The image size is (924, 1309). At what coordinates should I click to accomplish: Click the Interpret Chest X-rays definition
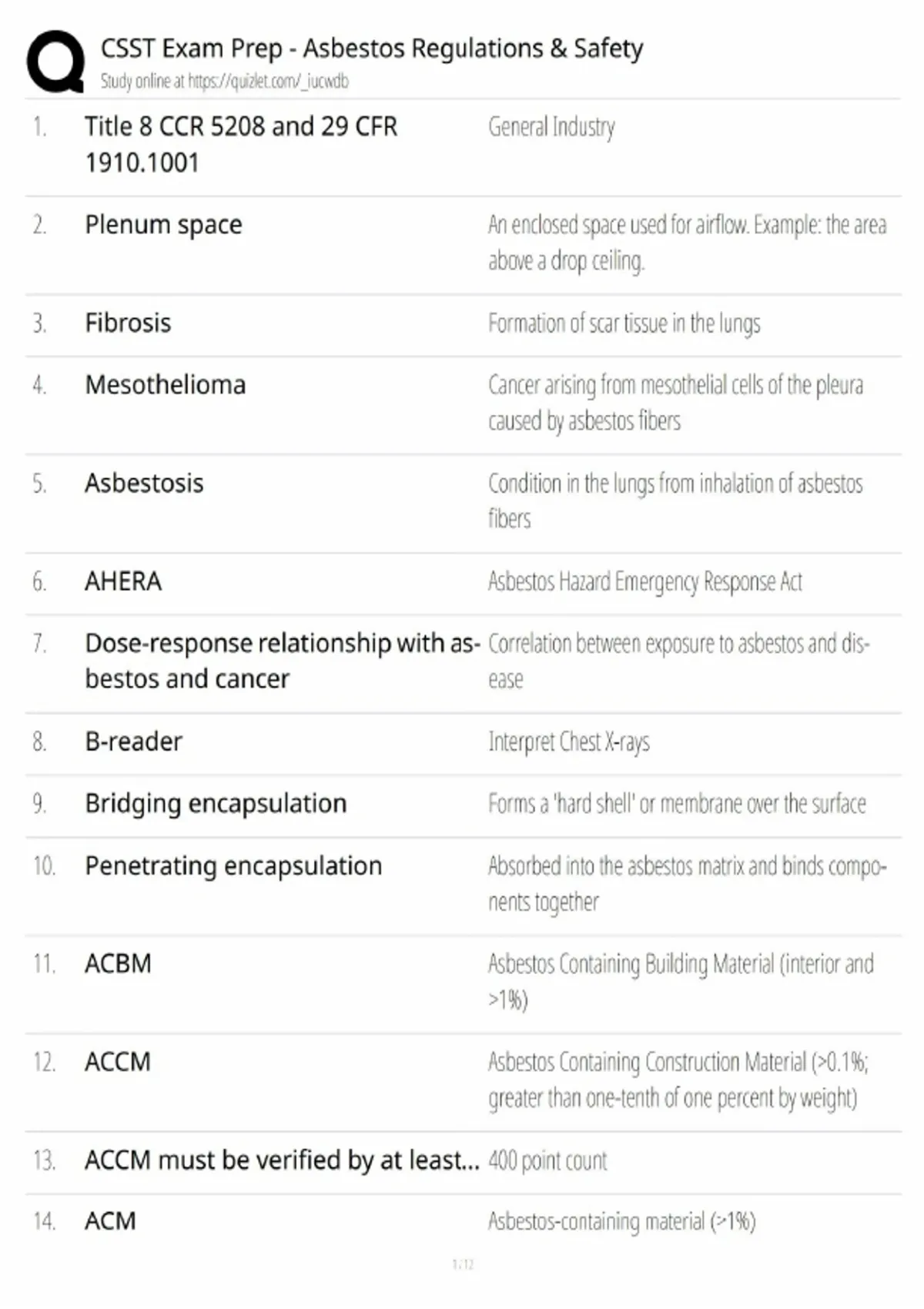(x=569, y=742)
